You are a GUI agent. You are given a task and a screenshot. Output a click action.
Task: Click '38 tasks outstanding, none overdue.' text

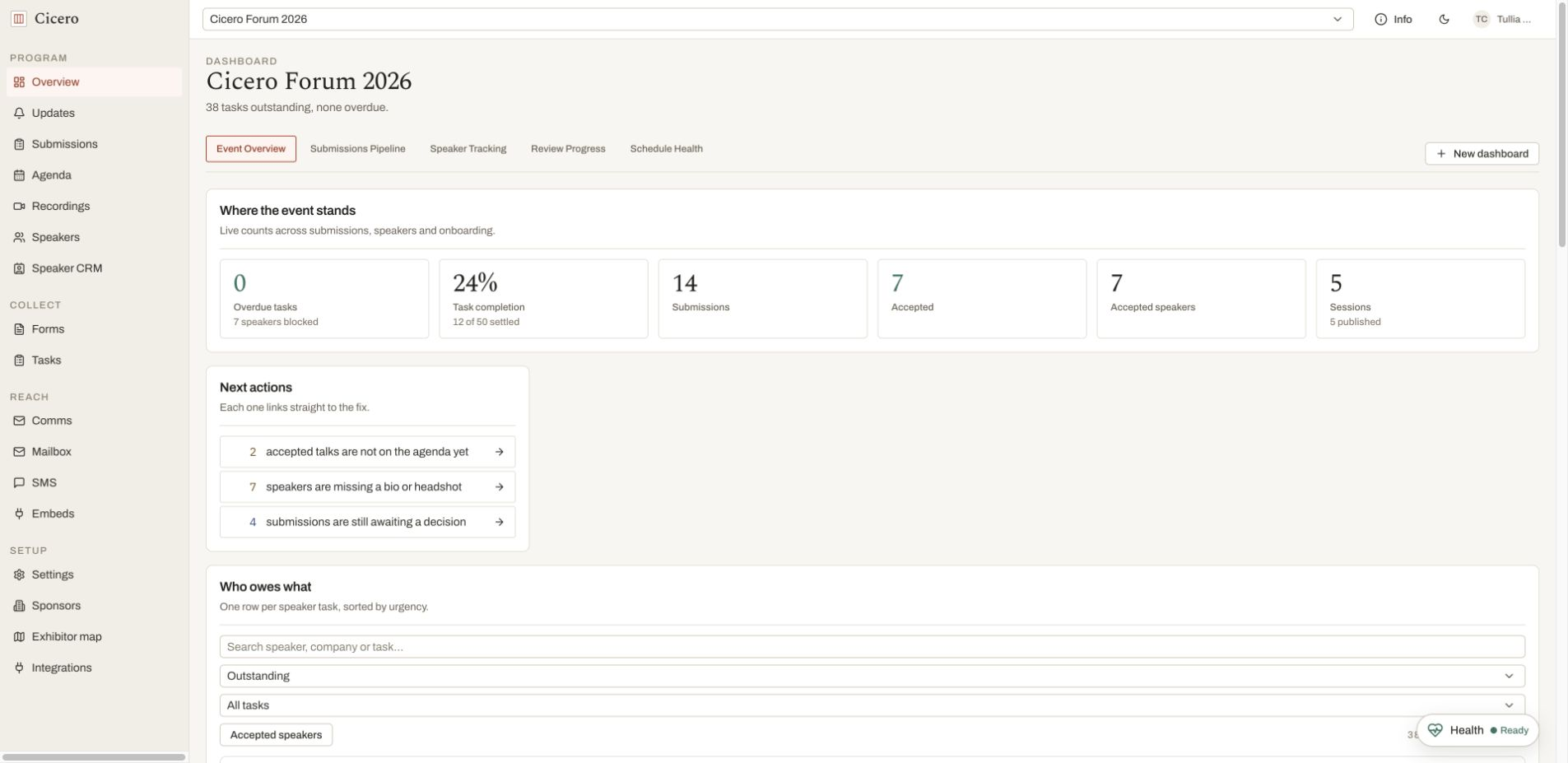point(296,108)
